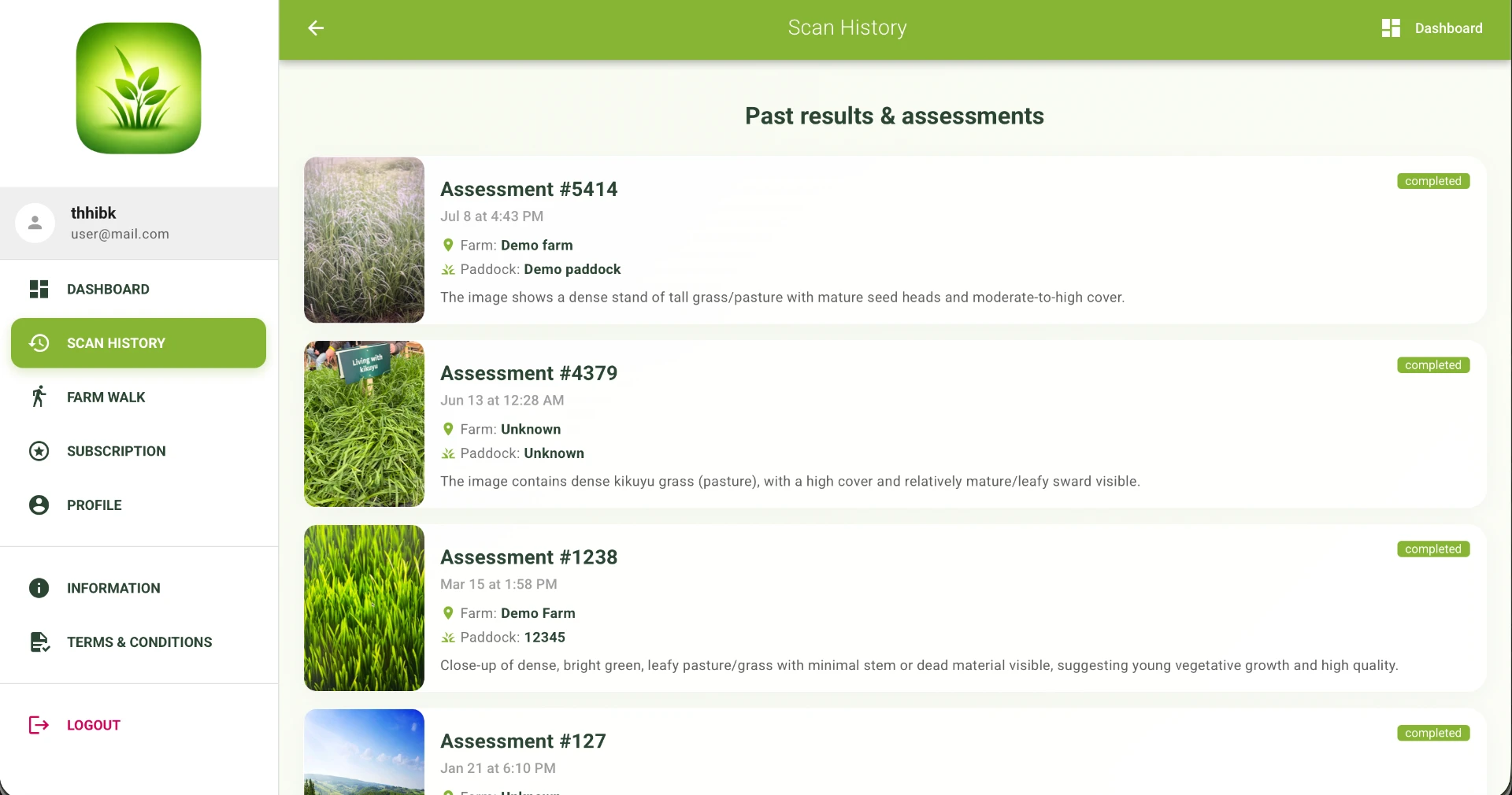Open Dashboard from the top-right header link
The height and width of the screenshot is (795, 1512).
(x=1432, y=28)
